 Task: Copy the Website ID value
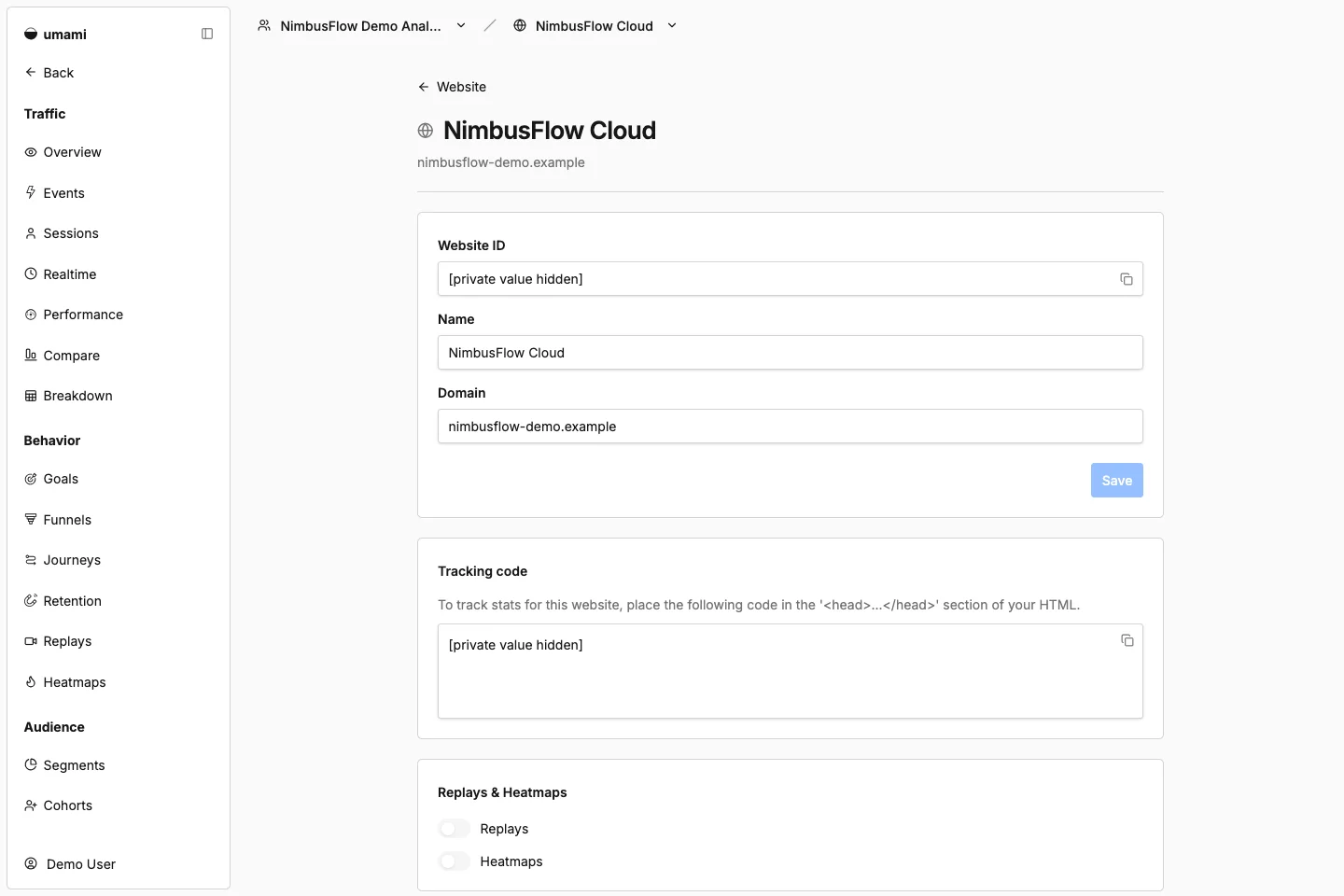click(x=1127, y=279)
